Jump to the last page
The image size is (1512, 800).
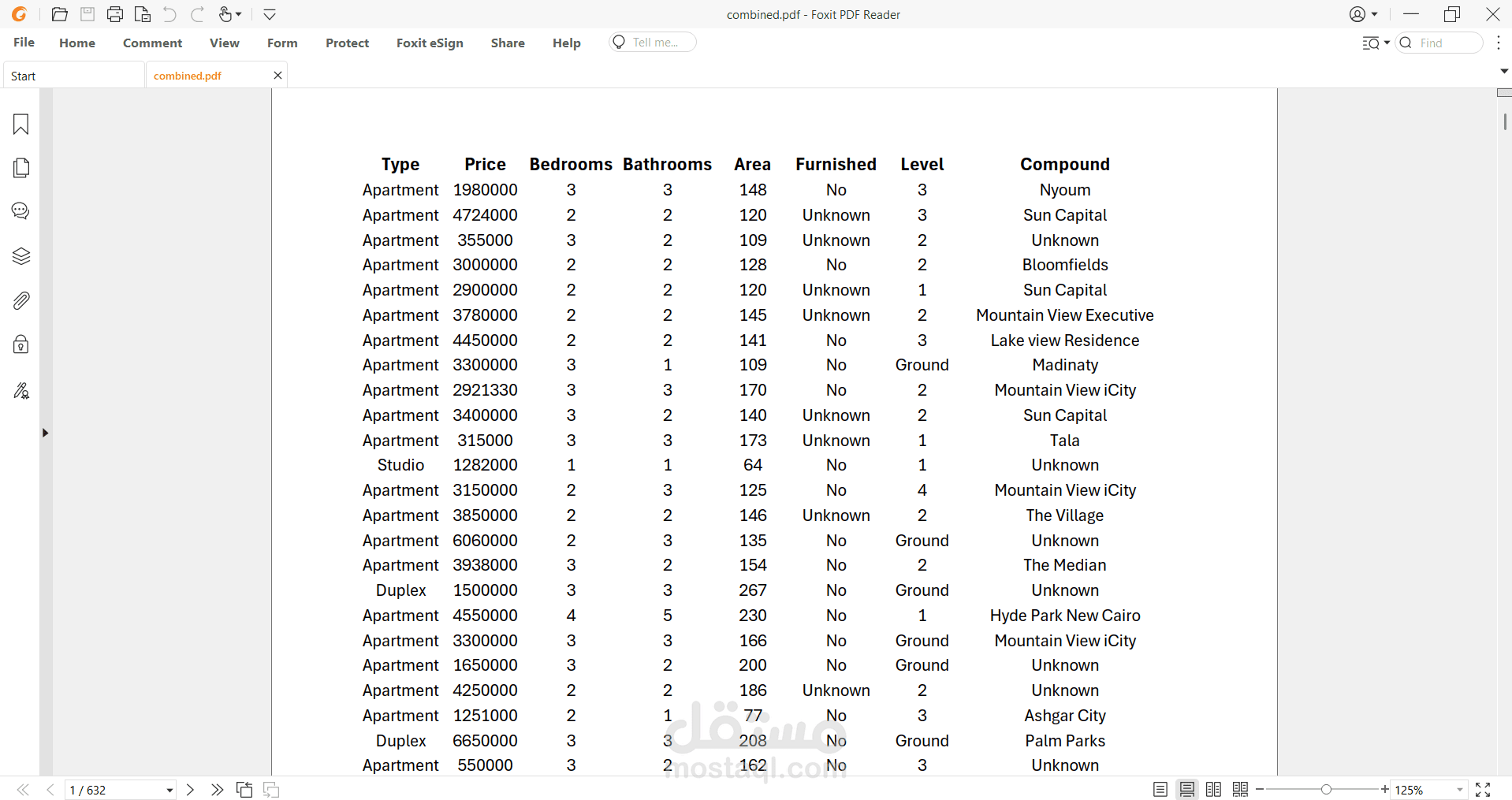click(217, 790)
